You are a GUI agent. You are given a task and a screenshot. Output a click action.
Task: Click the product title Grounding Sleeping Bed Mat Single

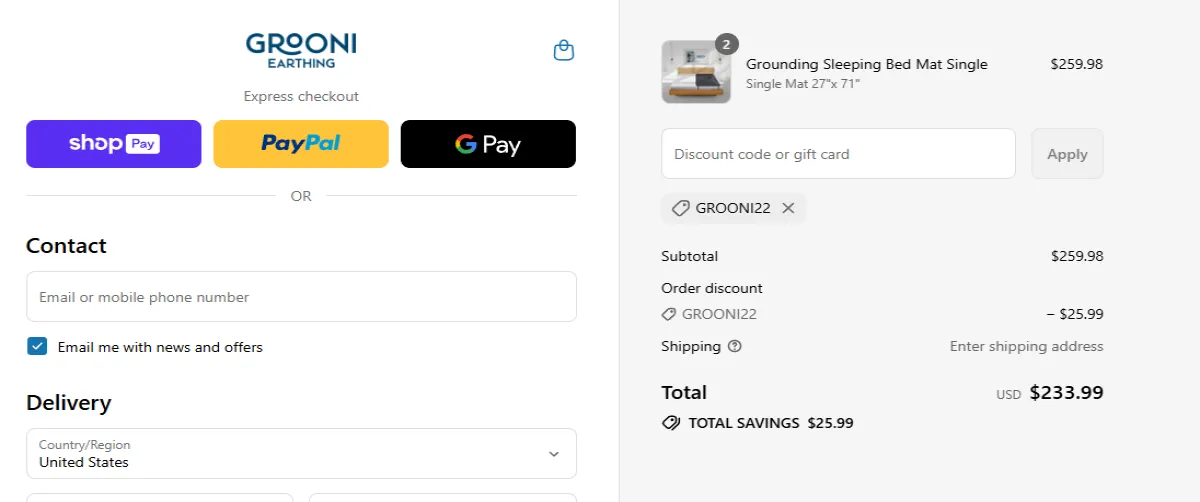click(x=867, y=64)
